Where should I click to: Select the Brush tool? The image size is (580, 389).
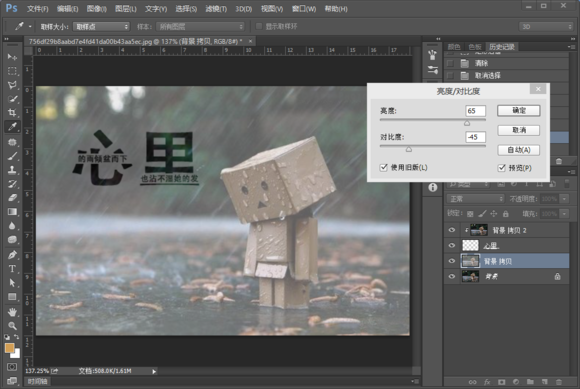(x=12, y=156)
